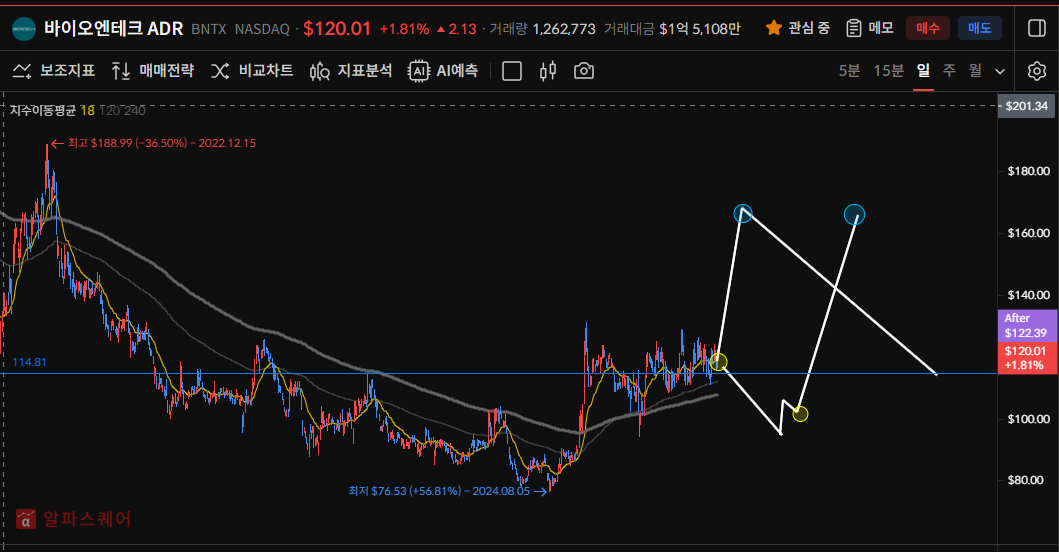Click the 지수이동평균 indicator label
The image size is (1059, 552).
click(x=43, y=110)
